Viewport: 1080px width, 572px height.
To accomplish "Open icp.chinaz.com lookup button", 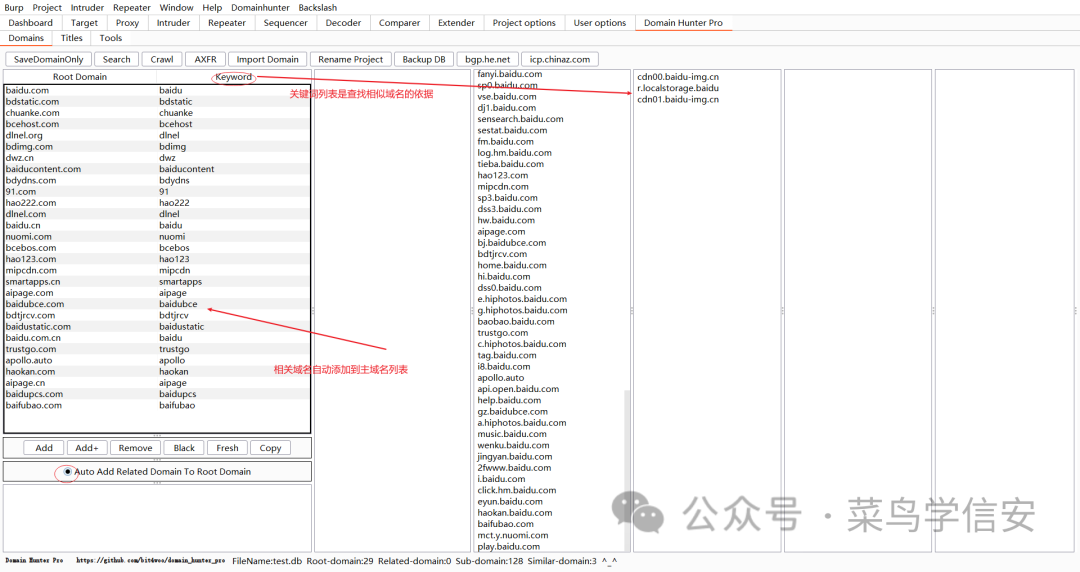I will [560, 59].
